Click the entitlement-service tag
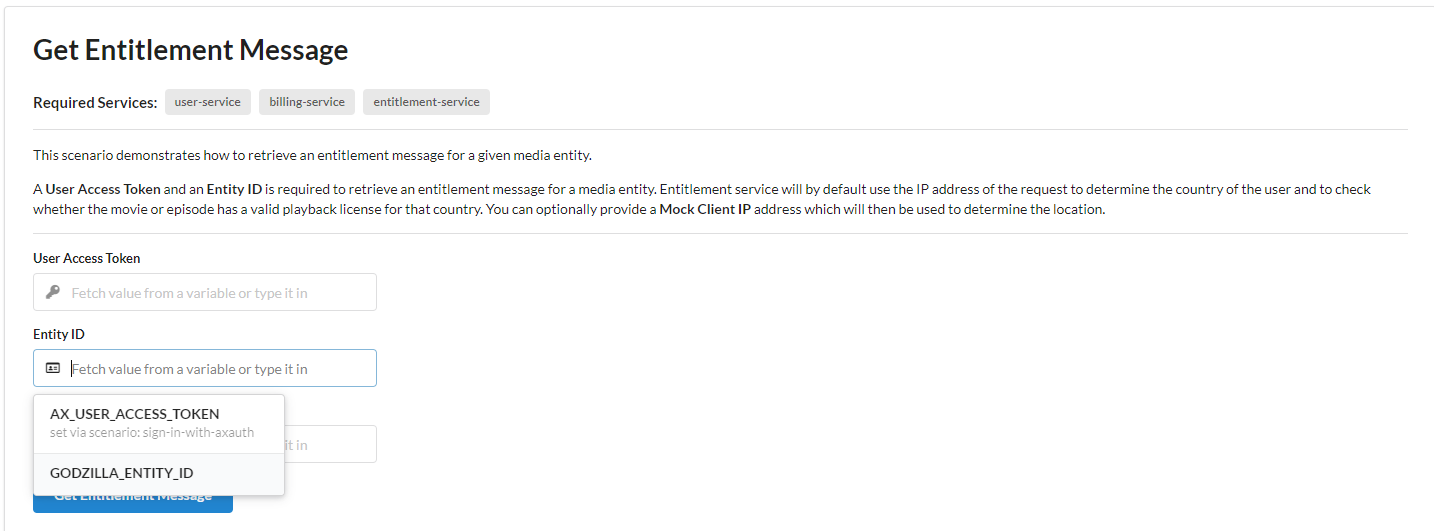The height and width of the screenshot is (531, 1434). 426,102
